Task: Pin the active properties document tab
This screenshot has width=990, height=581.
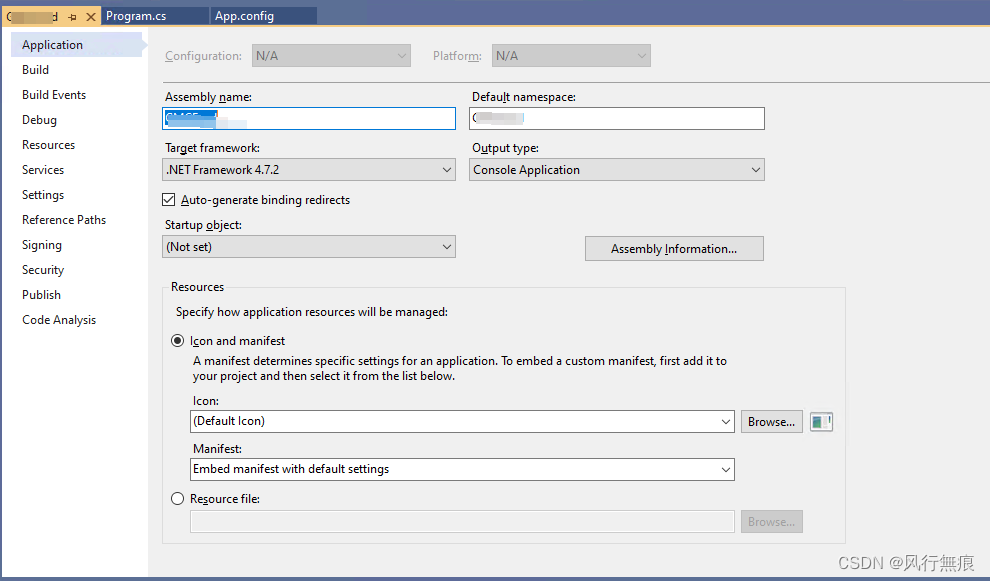Action: [72, 16]
